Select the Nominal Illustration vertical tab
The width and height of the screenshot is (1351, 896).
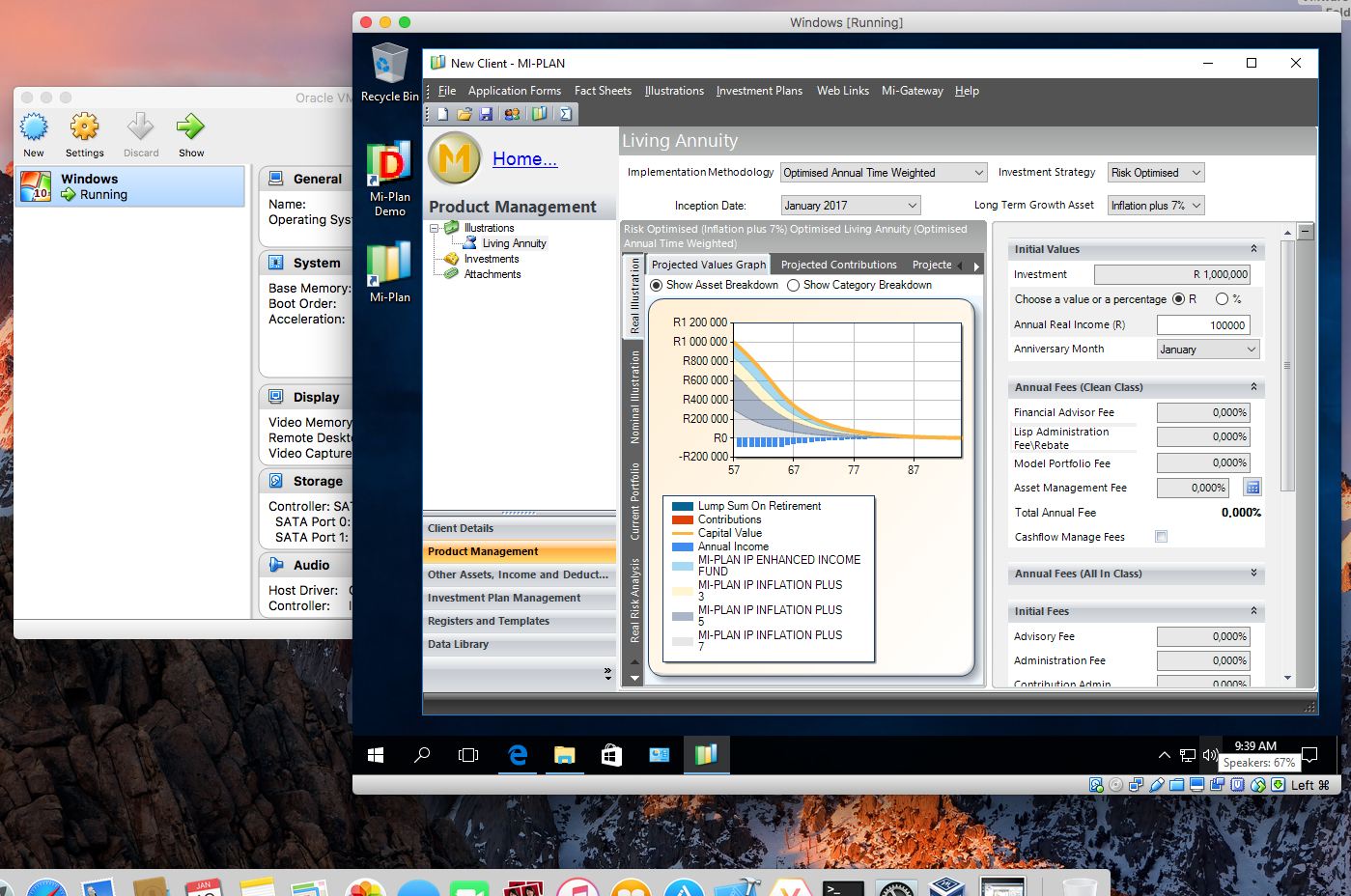point(634,397)
